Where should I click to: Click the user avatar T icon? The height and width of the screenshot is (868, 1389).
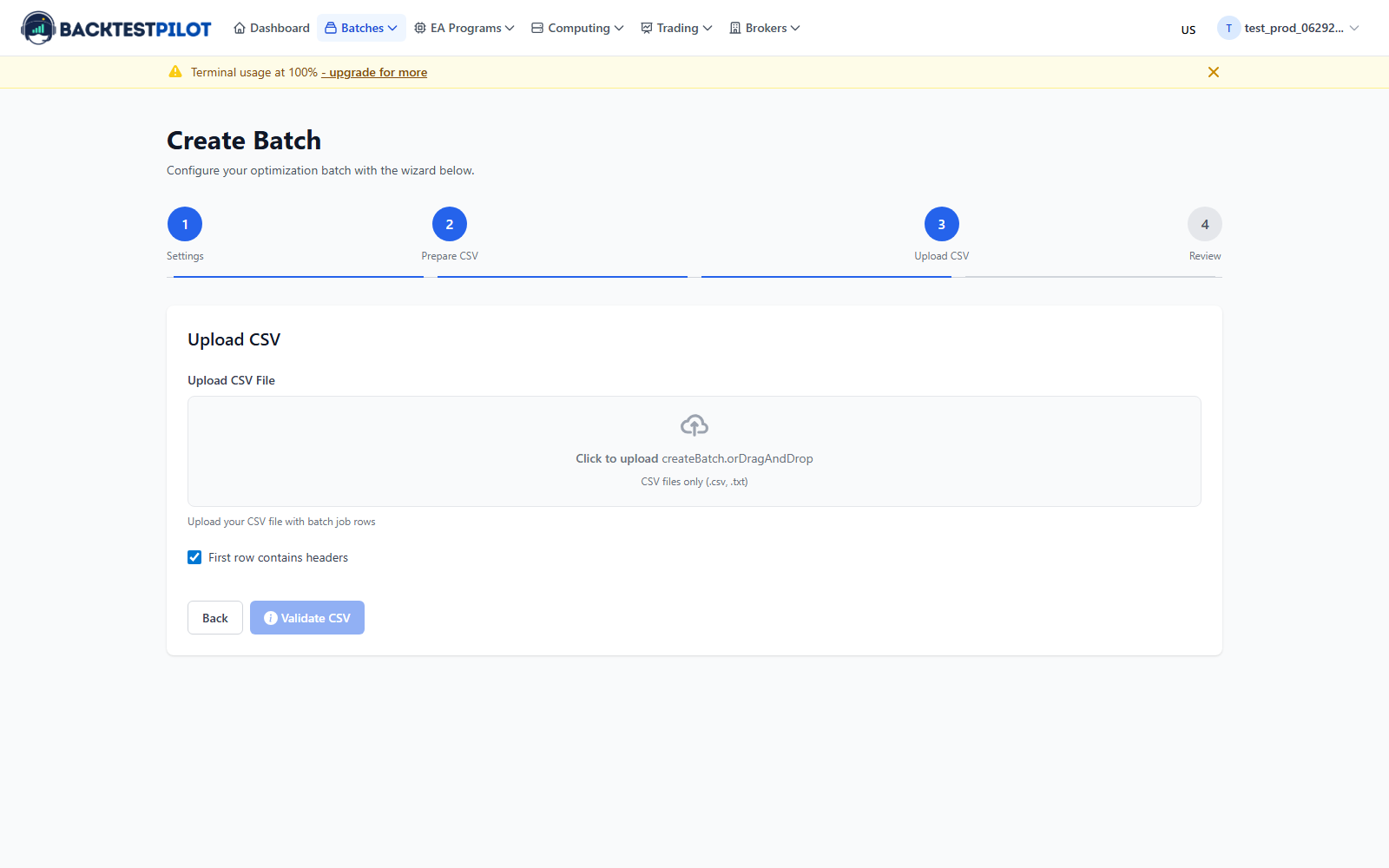[x=1228, y=28]
